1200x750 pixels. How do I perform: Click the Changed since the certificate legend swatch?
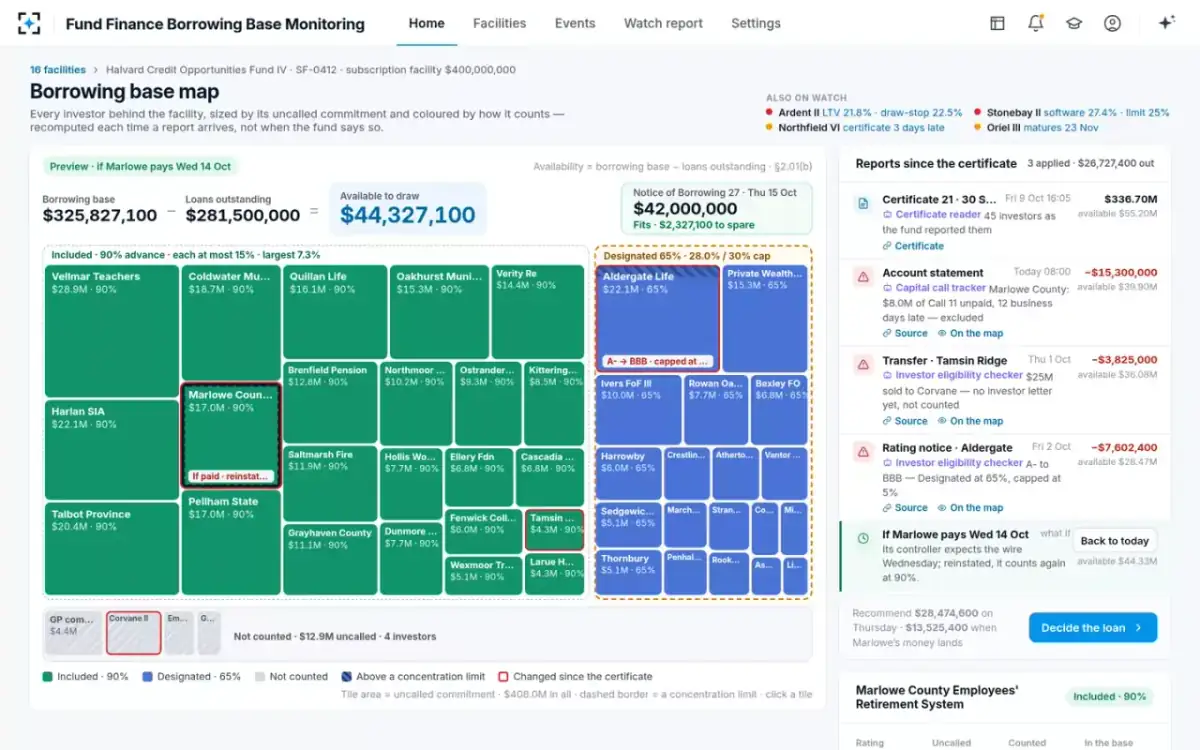[x=504, y=676]
